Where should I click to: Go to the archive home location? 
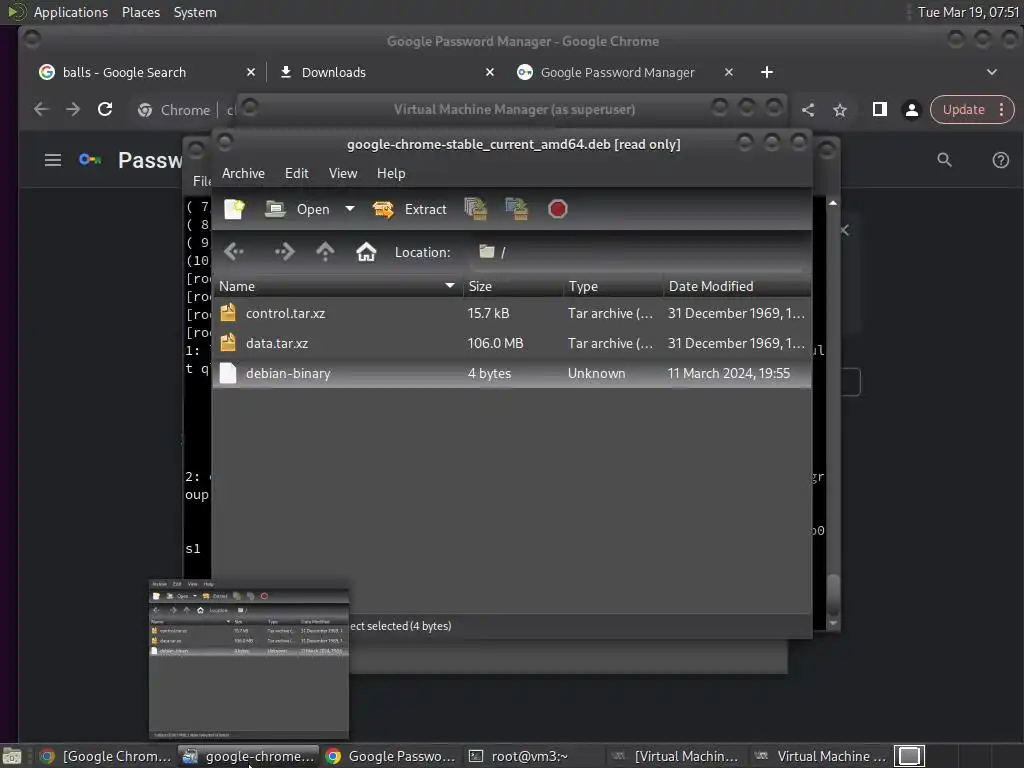pos(366,251)
